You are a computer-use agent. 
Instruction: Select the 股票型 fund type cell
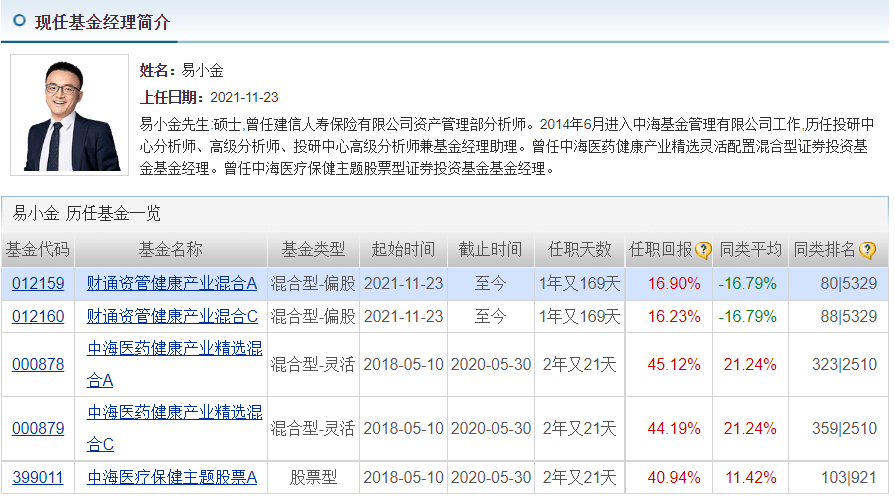pos(313,477)
